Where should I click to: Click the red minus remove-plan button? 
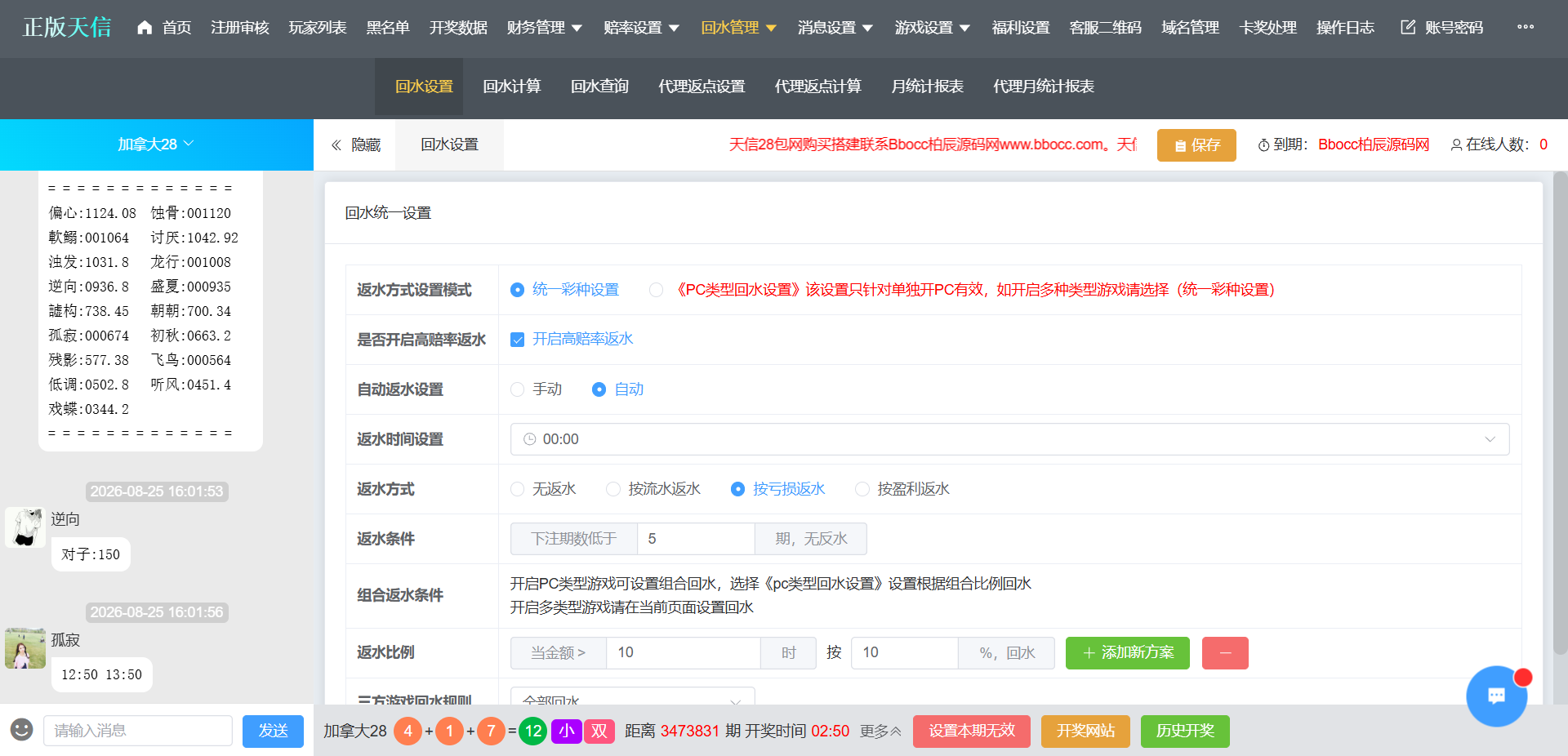point(1225,653)
